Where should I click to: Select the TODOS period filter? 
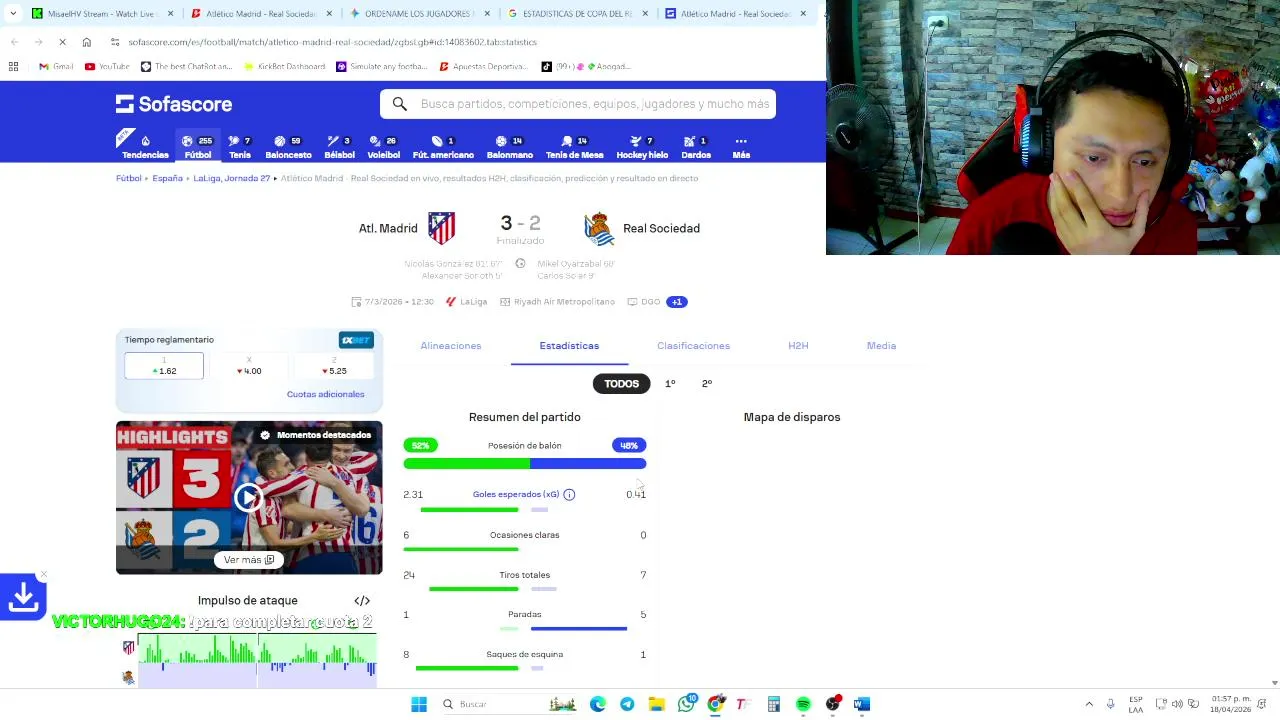[621, 384]
